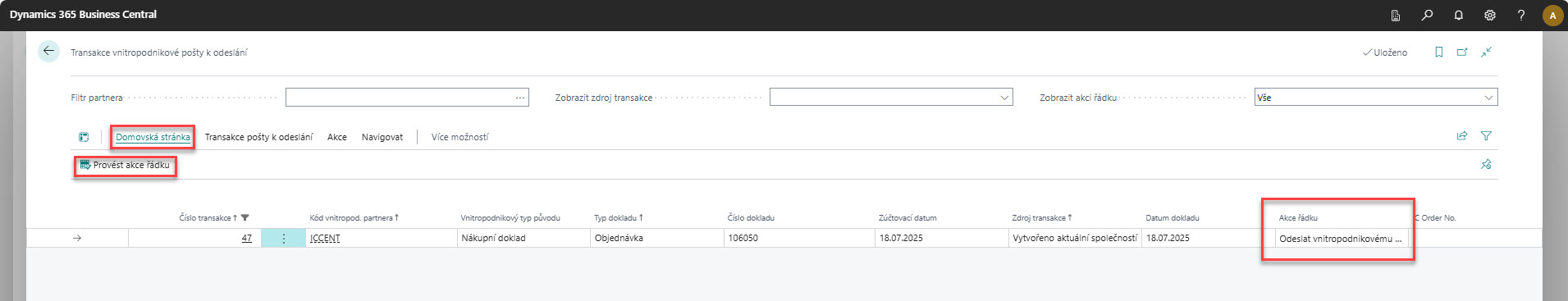Show Více možností
The image size is (1568, 301).
[459, 137]
